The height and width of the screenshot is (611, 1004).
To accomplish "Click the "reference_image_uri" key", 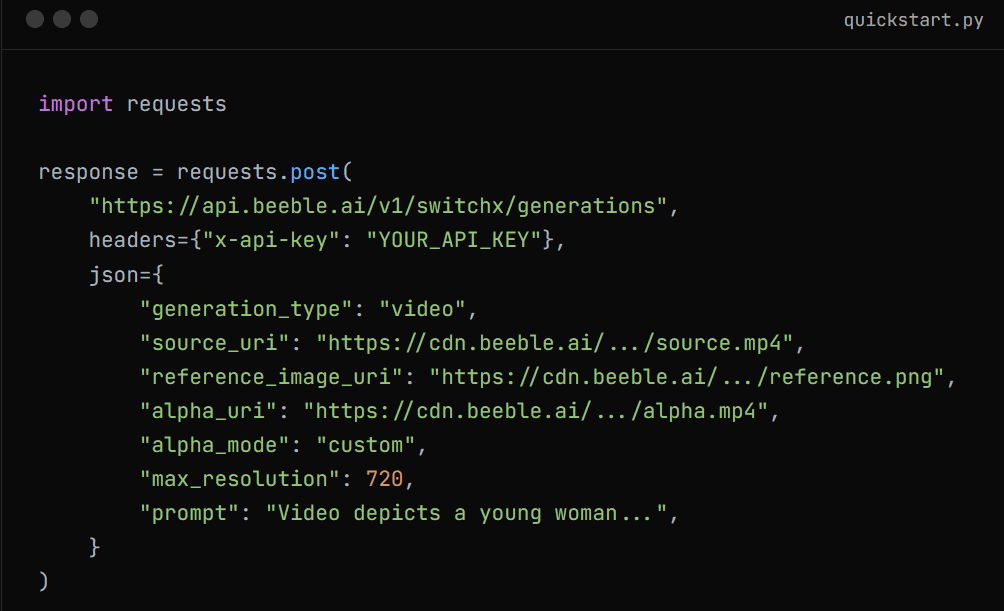I will point(271,377).
